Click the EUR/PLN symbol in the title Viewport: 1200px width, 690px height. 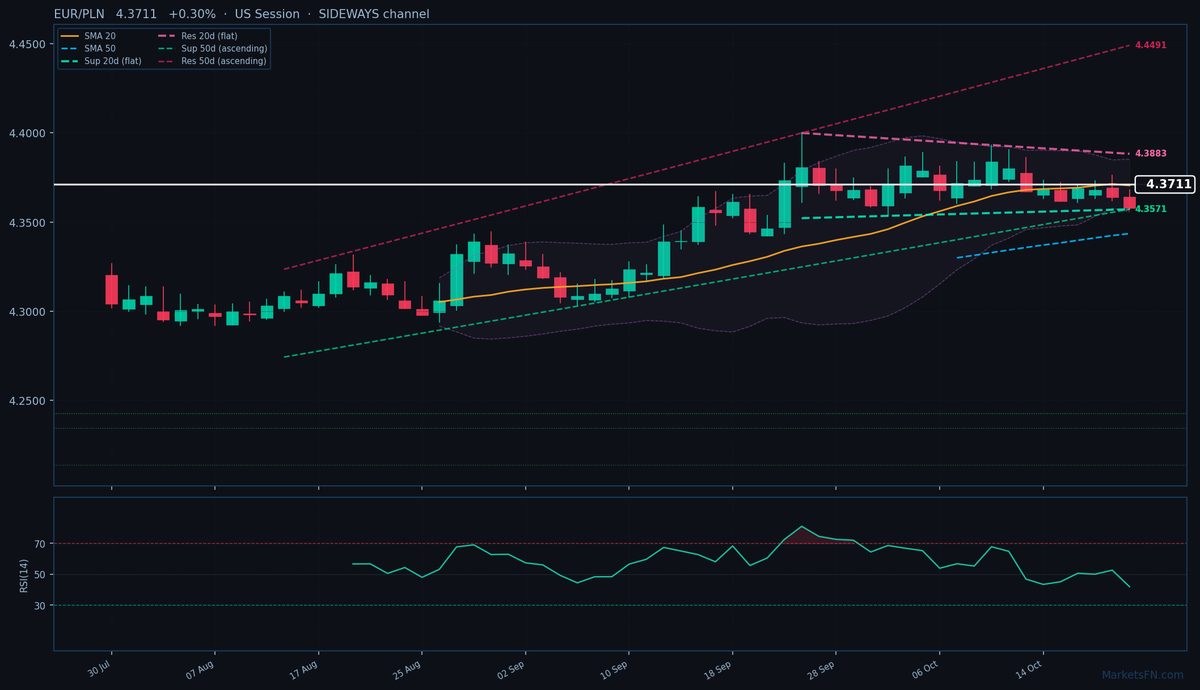pyautogui.click(x=81, y=14)
